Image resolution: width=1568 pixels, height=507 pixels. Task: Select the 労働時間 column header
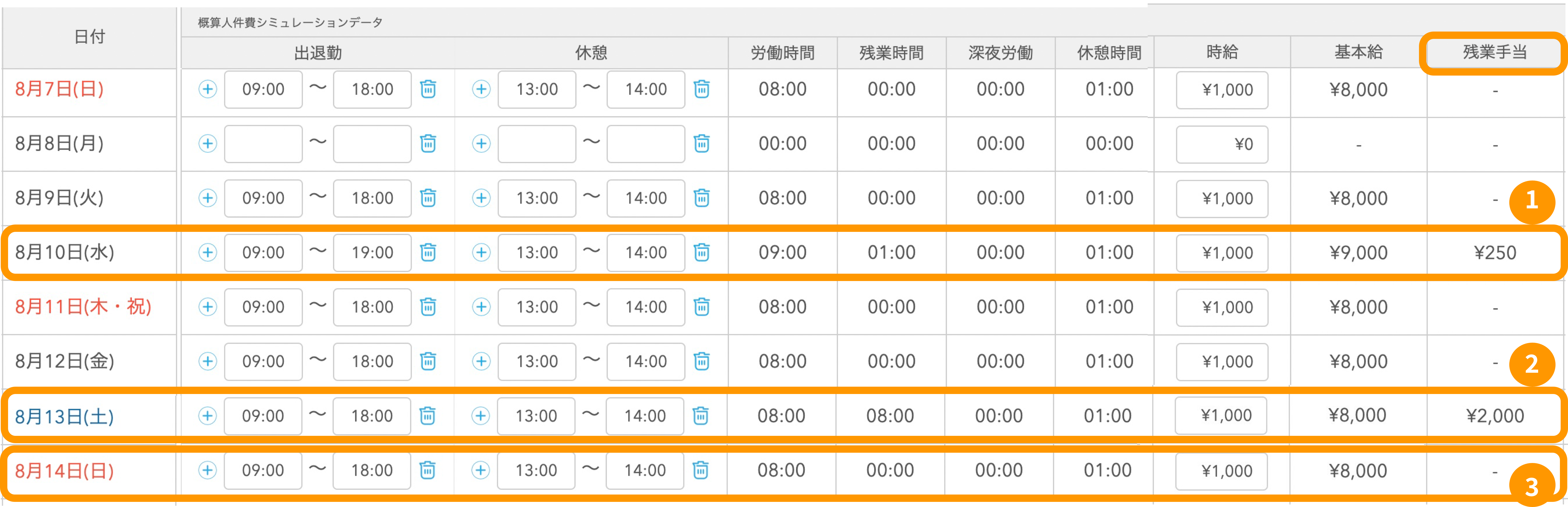click(x=782, y=53)
